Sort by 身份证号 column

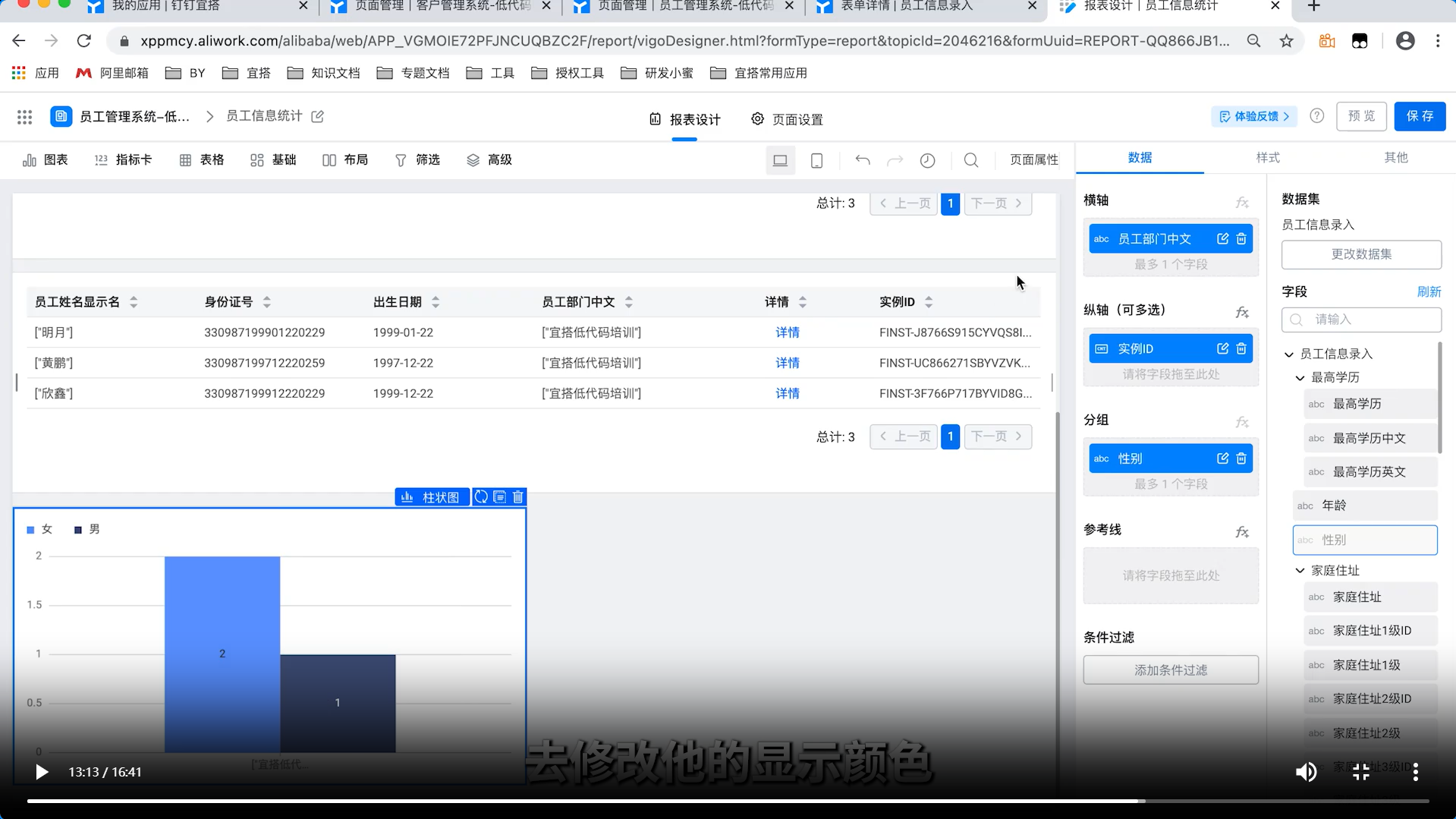pyautogui.click(x=266, y=302)
